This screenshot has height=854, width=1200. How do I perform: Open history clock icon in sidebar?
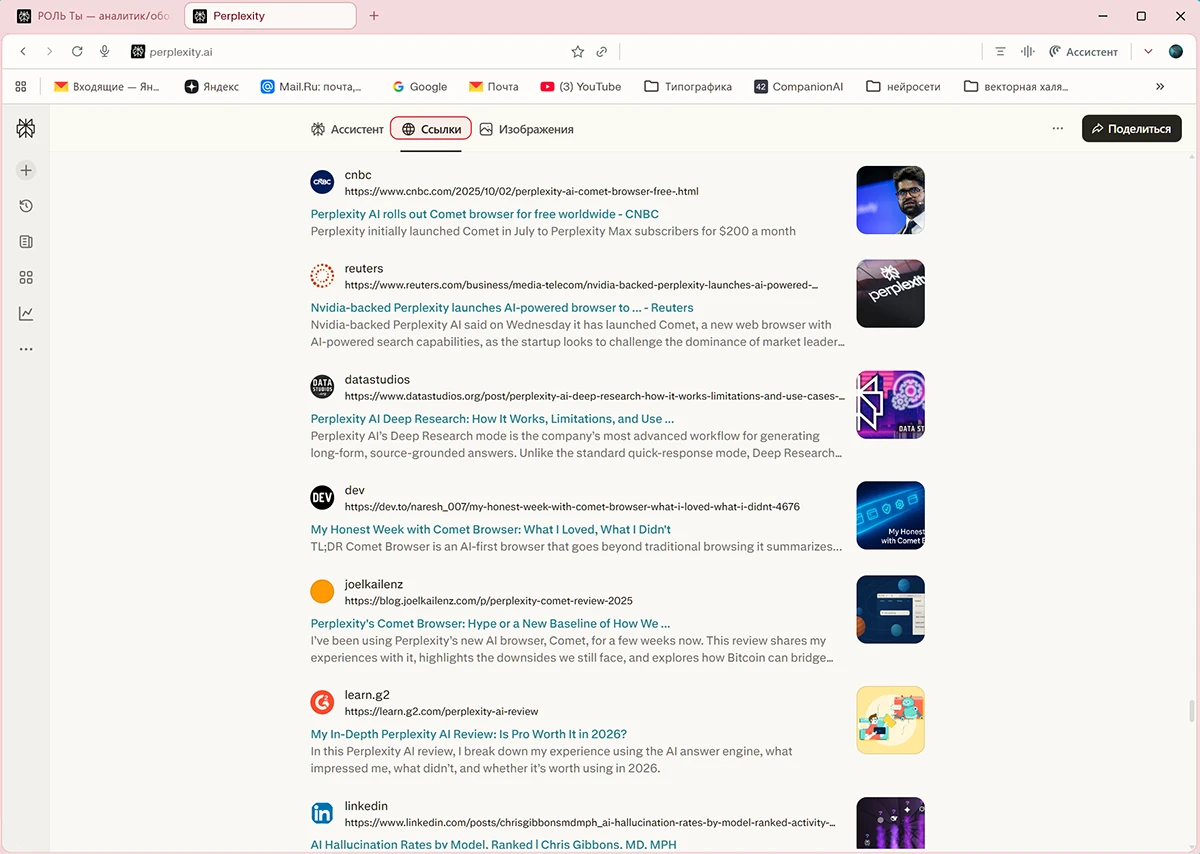pos(26,206)
